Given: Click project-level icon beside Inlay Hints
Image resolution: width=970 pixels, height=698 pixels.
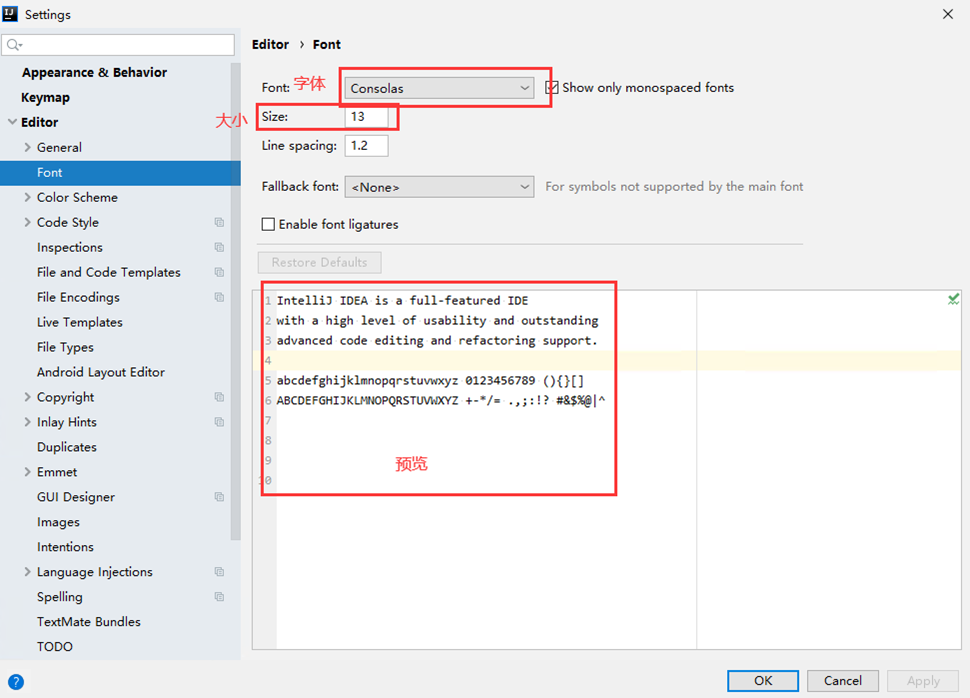Looking at the screenshot, I should tap(219, 422).
